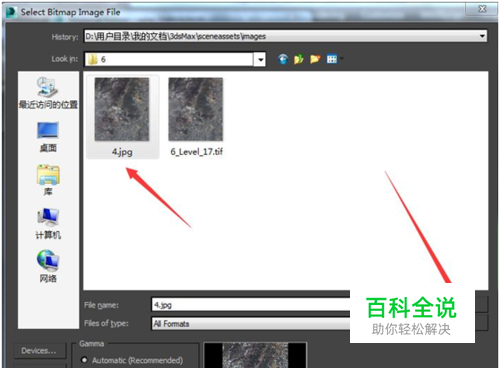Screen dimensions: 500x368
Task: Open the view menu icon
Action: (x=334, y=59)
